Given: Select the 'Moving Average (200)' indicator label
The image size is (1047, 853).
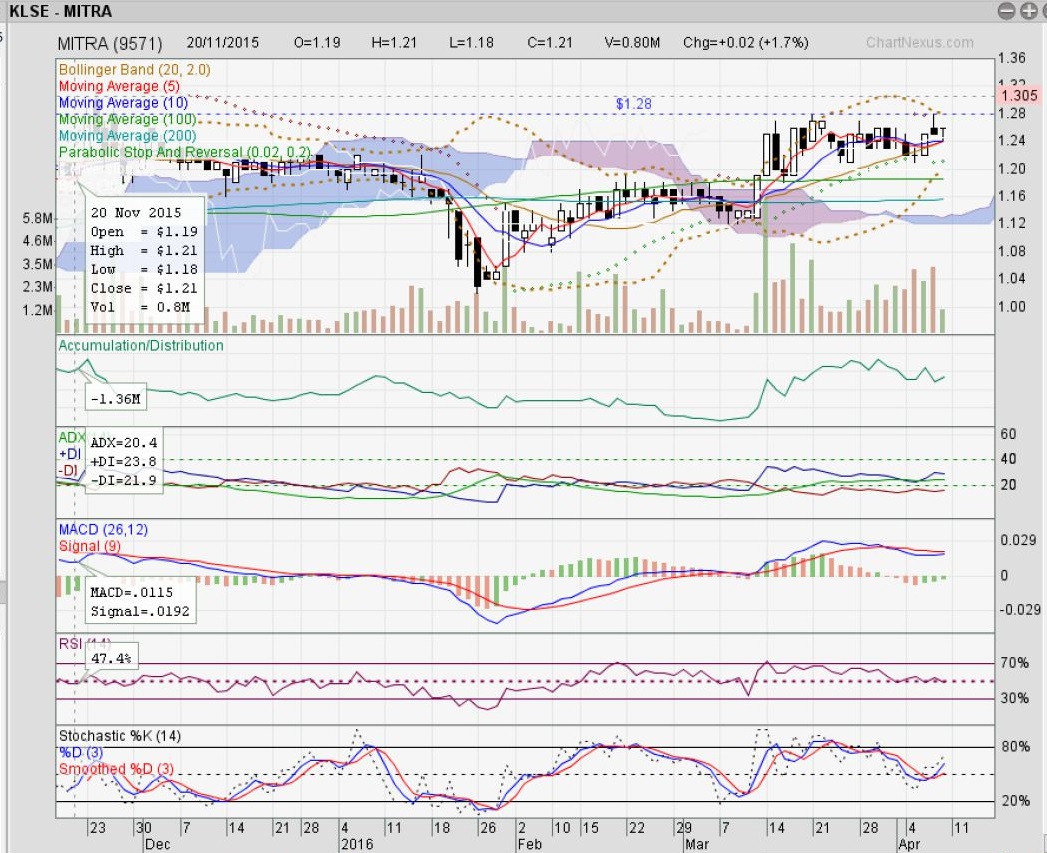Looking at the screenshot, I should (127, 136).
